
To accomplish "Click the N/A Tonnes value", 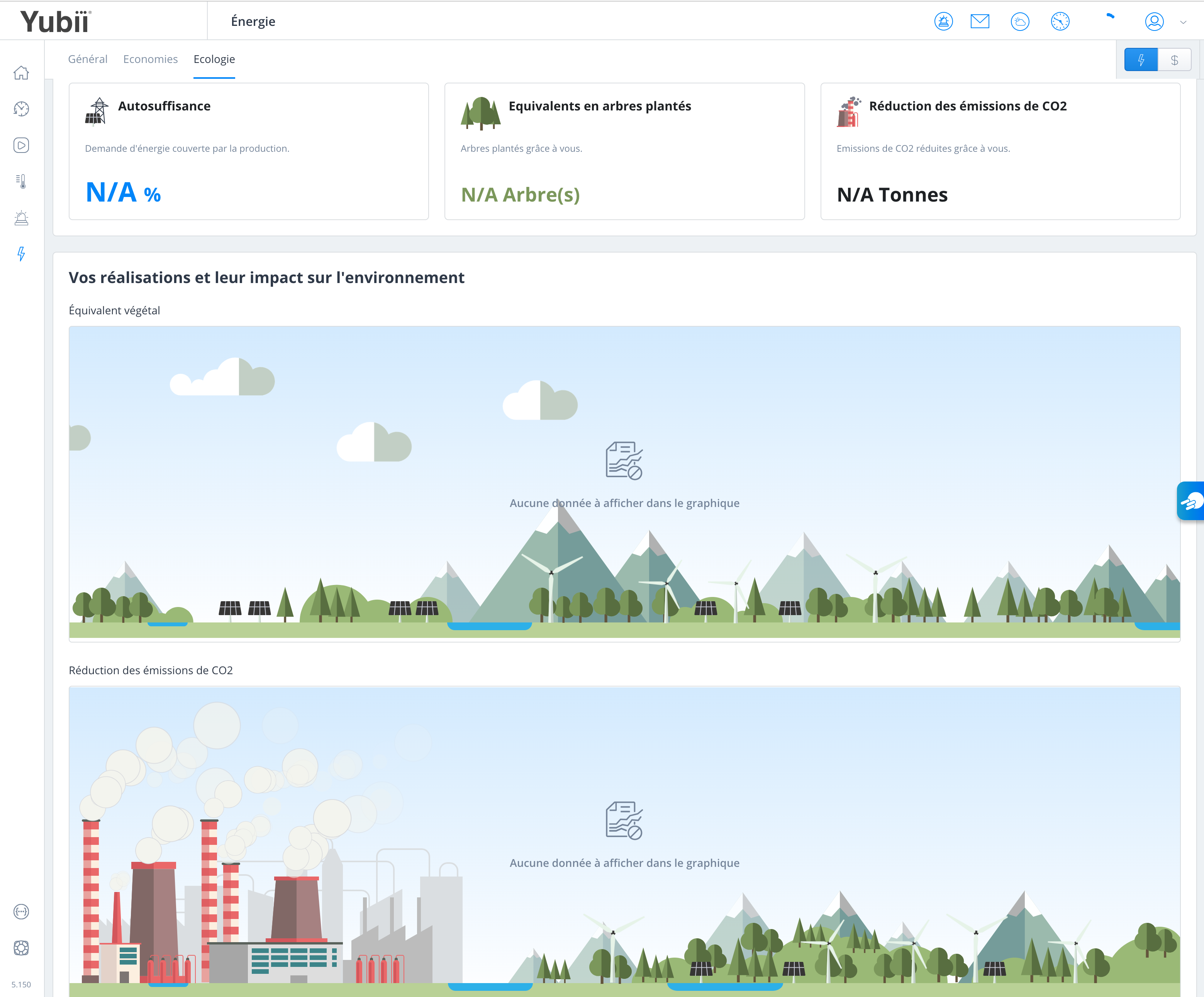I will pos(892,195).
